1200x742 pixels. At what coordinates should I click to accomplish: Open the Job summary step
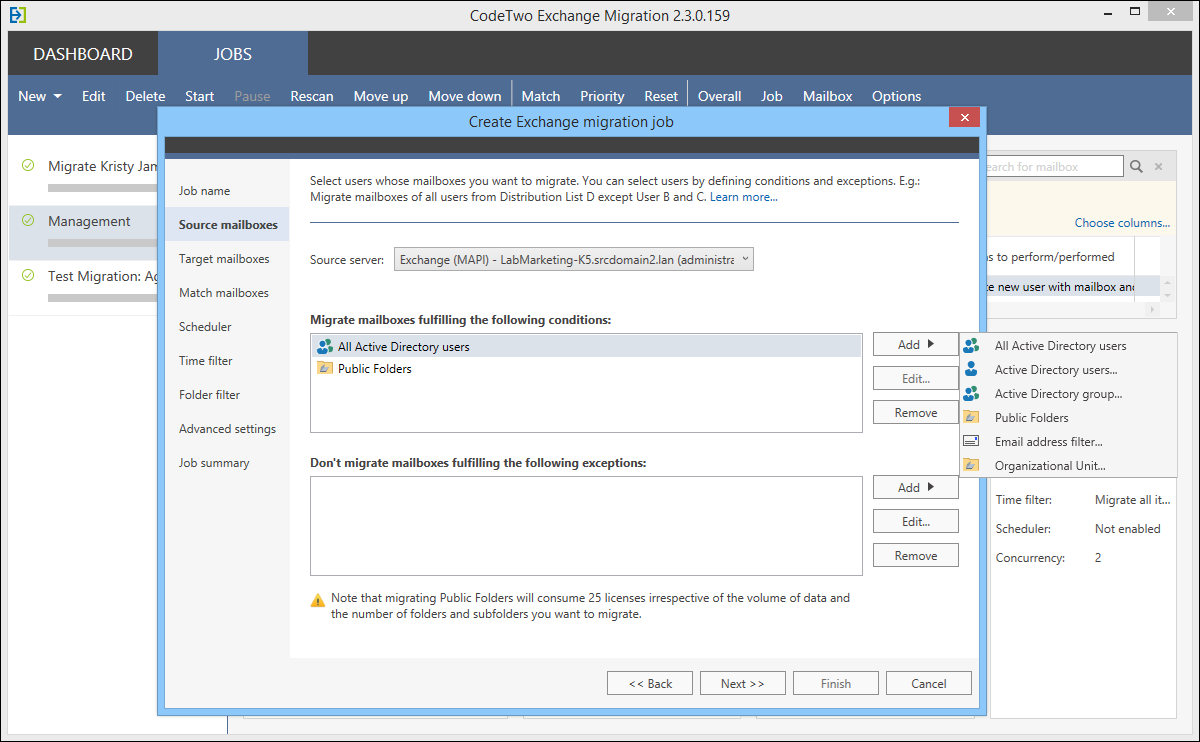pyautogui.click(x=214, y=462)
